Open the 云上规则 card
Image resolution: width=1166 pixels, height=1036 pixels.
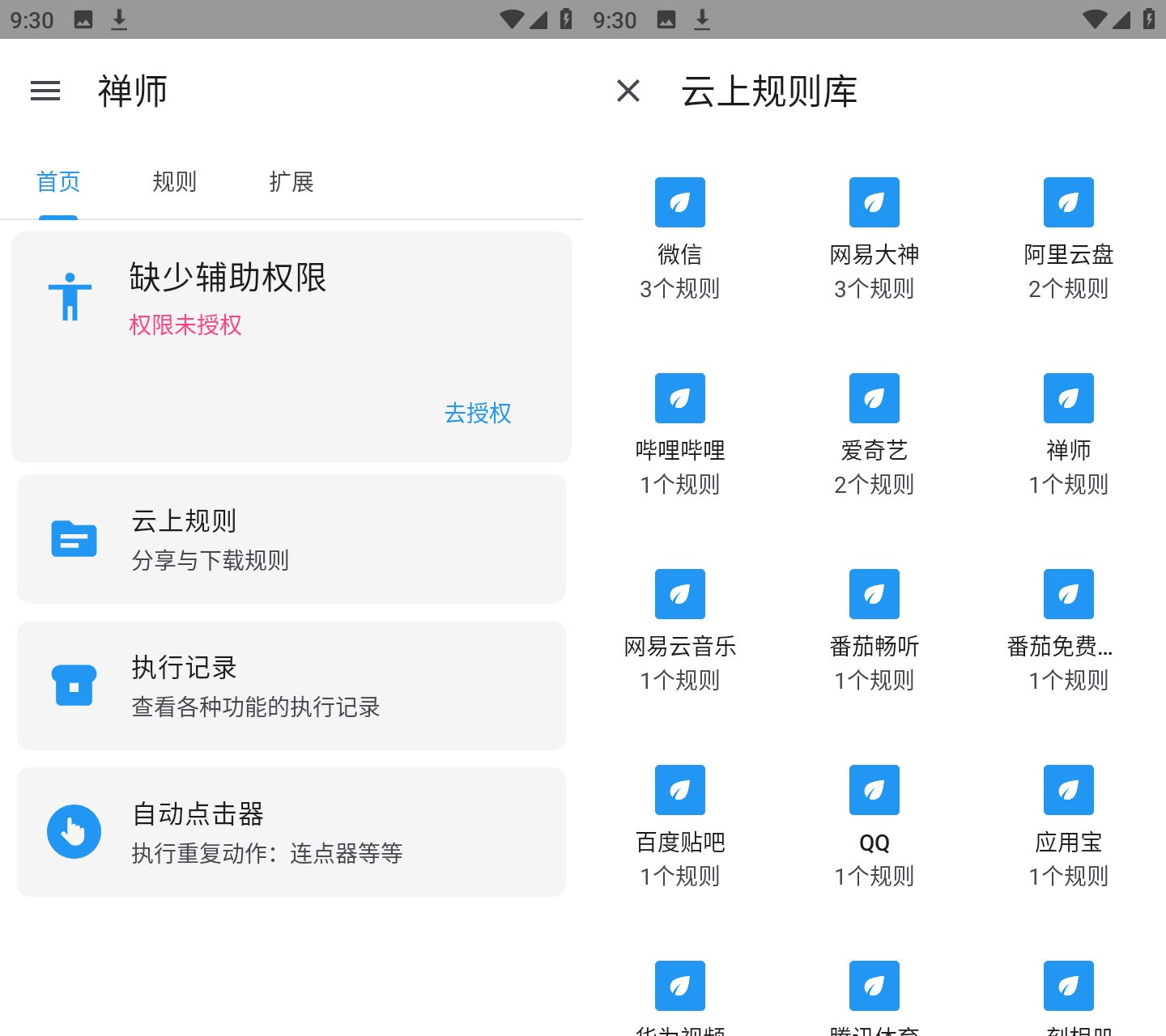coord(291,539)
